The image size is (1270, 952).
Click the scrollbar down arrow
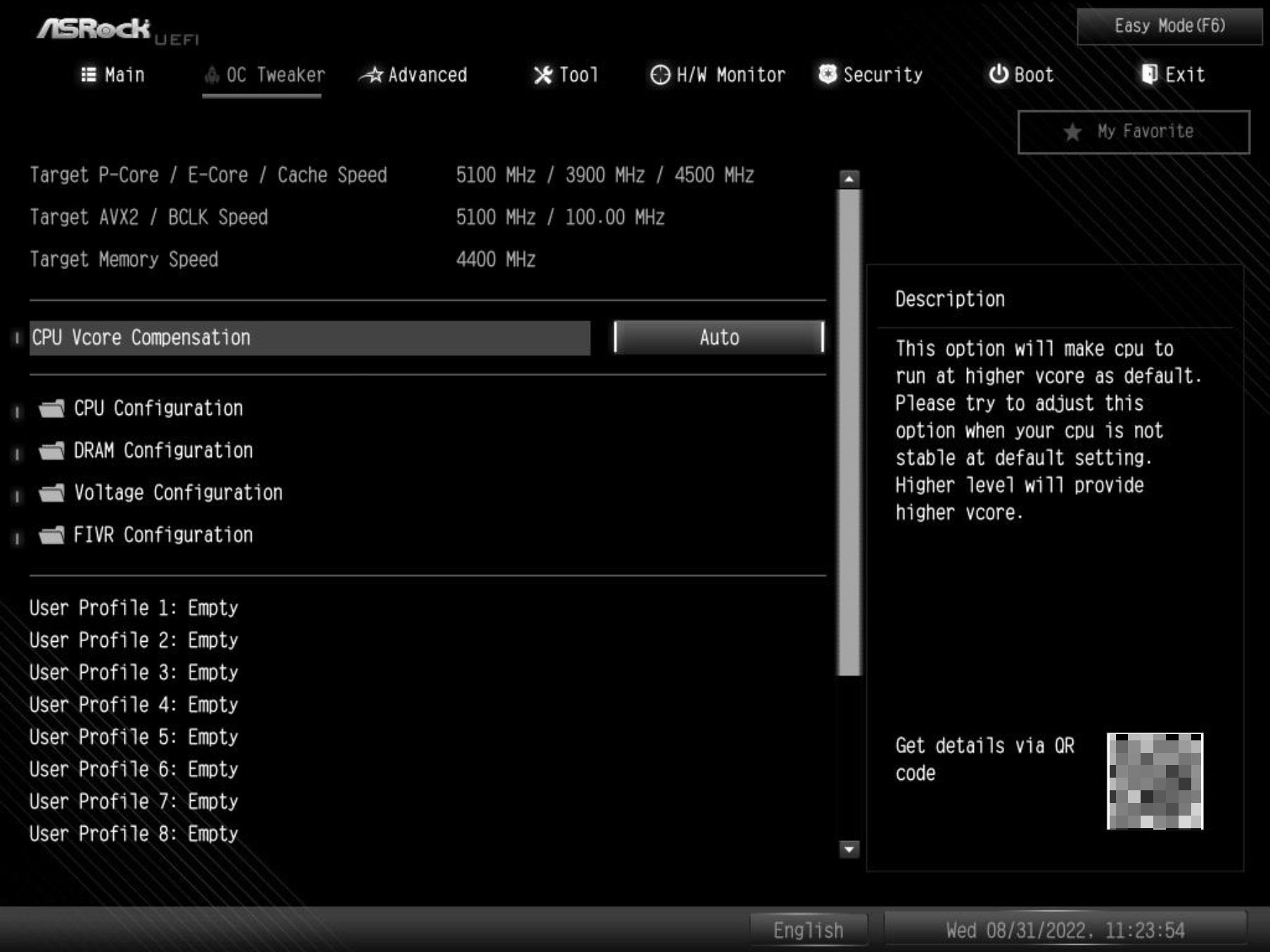click(x=849, y=849)
